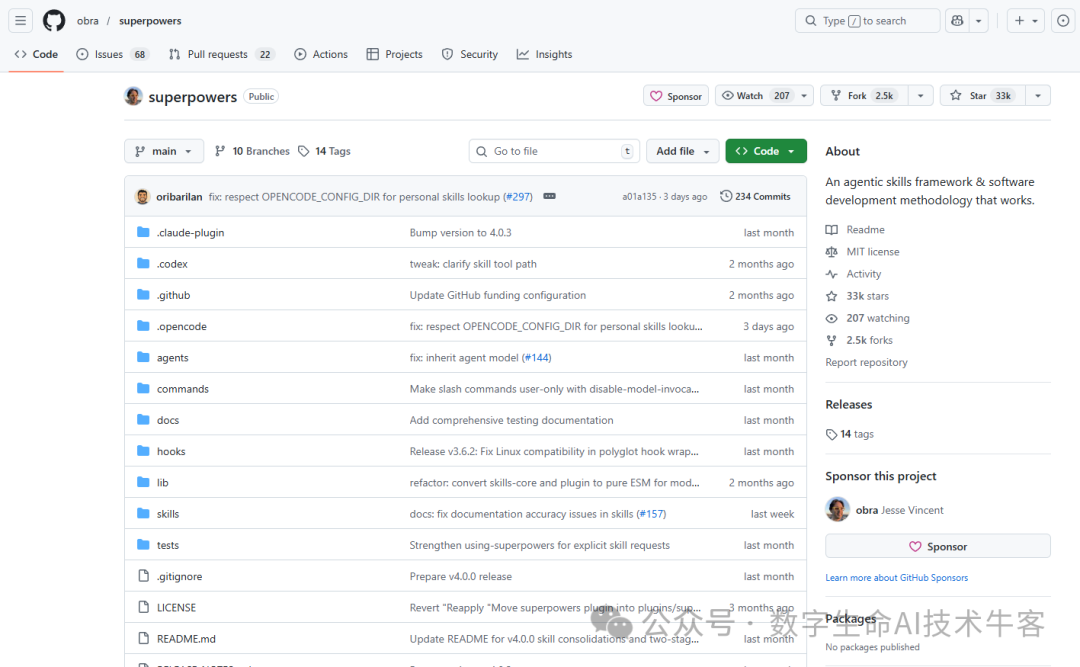Open the green Code dropdown button
Screen dimensions: 1080x667
[x=766, y=151]
